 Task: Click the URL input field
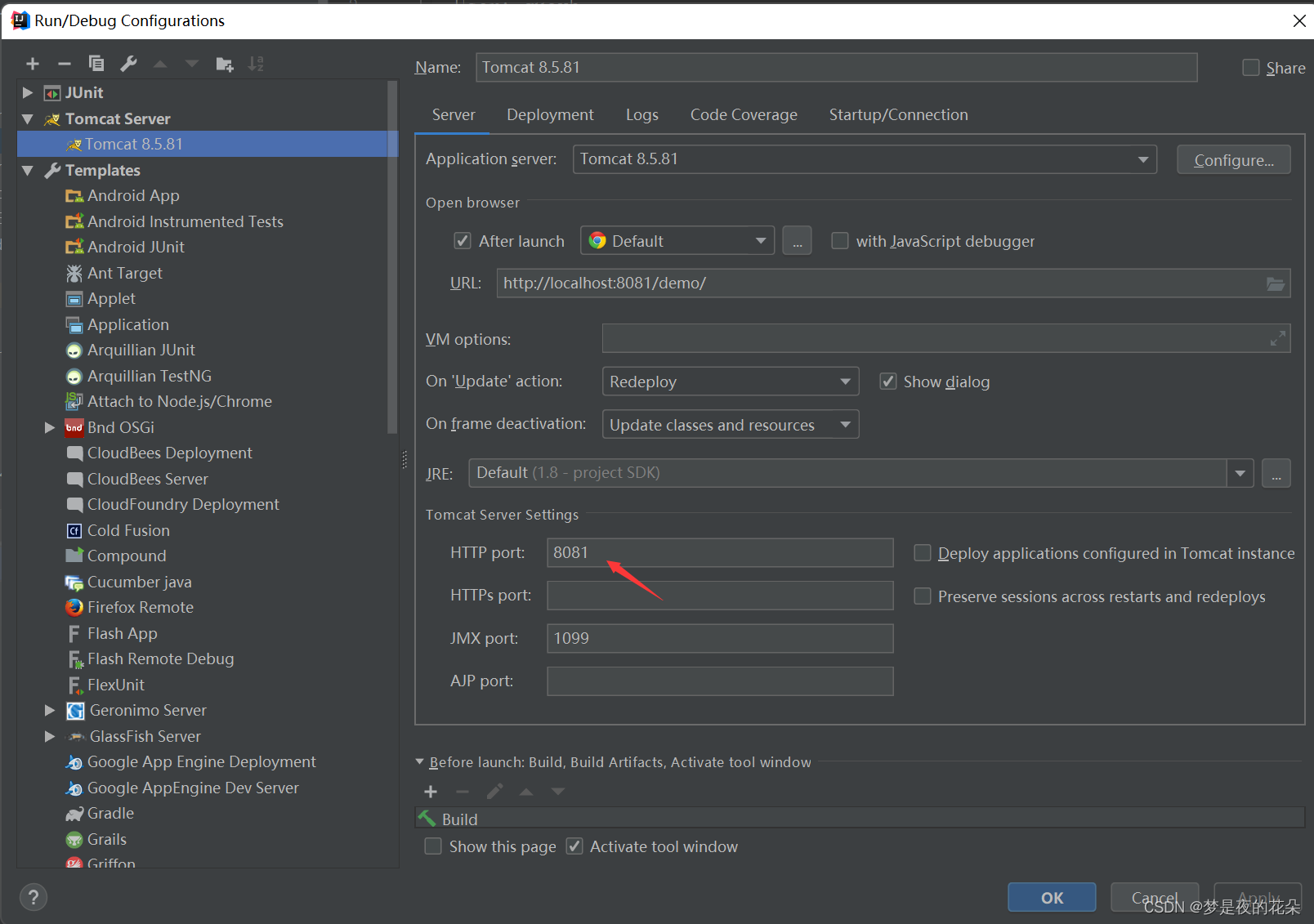[894, 283]
